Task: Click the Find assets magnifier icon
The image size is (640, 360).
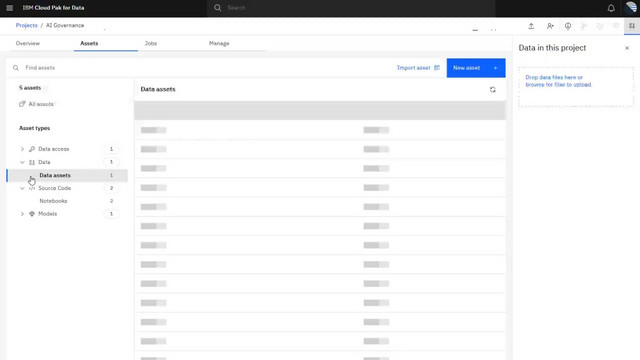Action: (x=16, y=68)
